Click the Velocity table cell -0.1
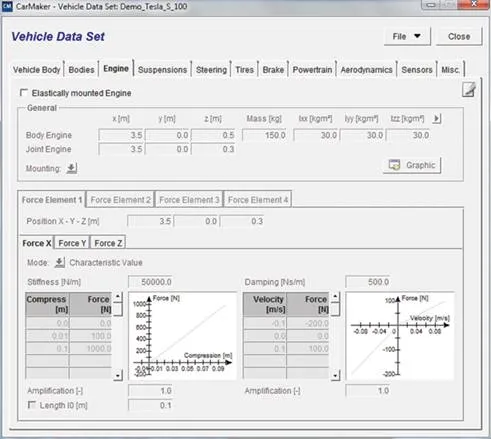491x439 pixels. (x=265, y=323)
